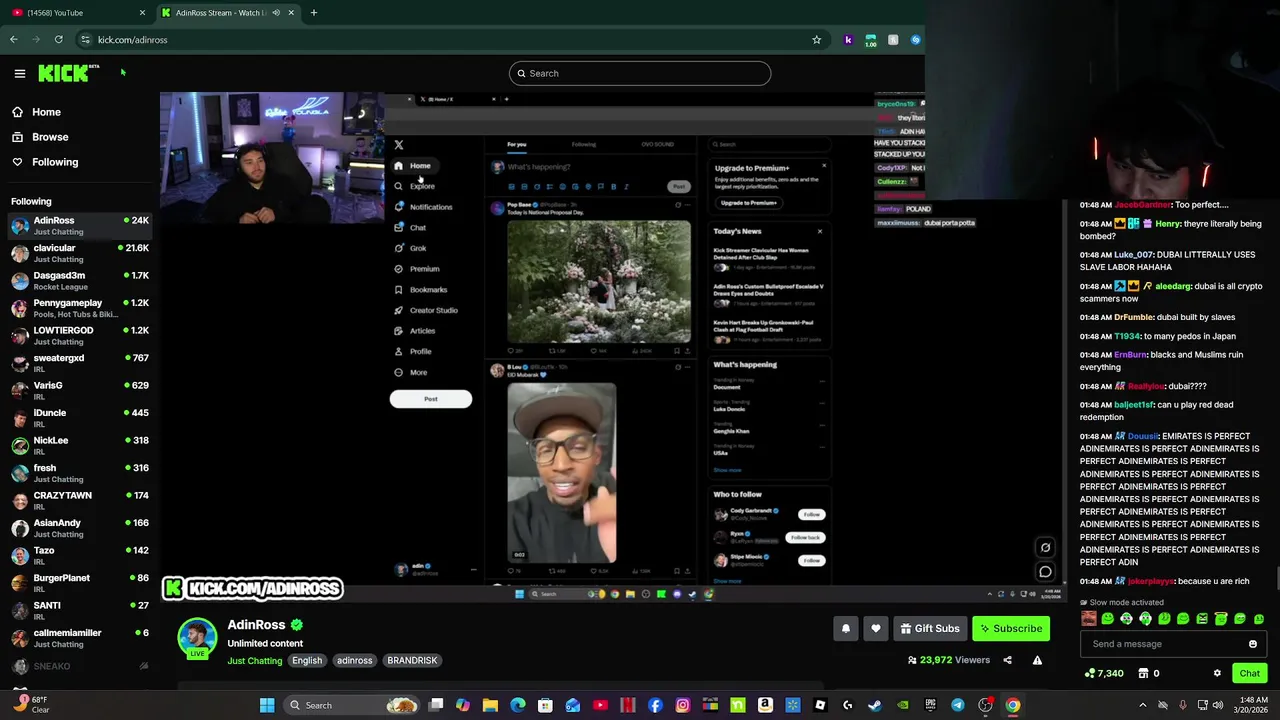
Task: Open Tazo channel in Following list
Action: pyautogui.click(x=80, y=555)
